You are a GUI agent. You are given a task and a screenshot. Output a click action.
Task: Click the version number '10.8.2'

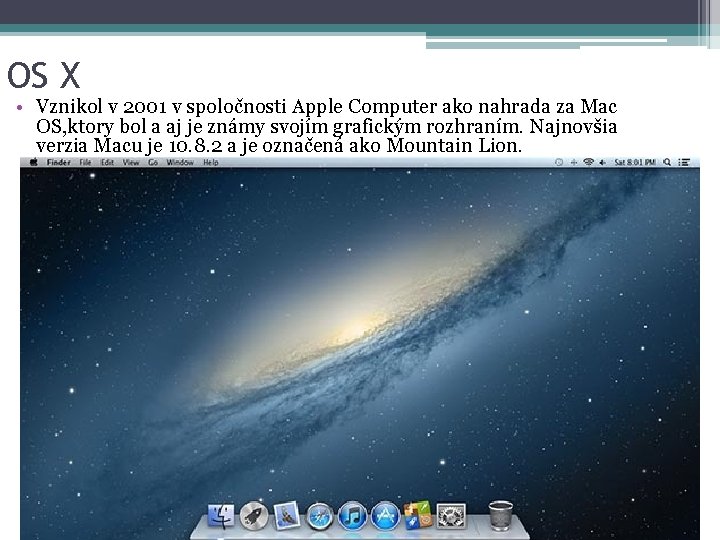[x=196, y=146]
